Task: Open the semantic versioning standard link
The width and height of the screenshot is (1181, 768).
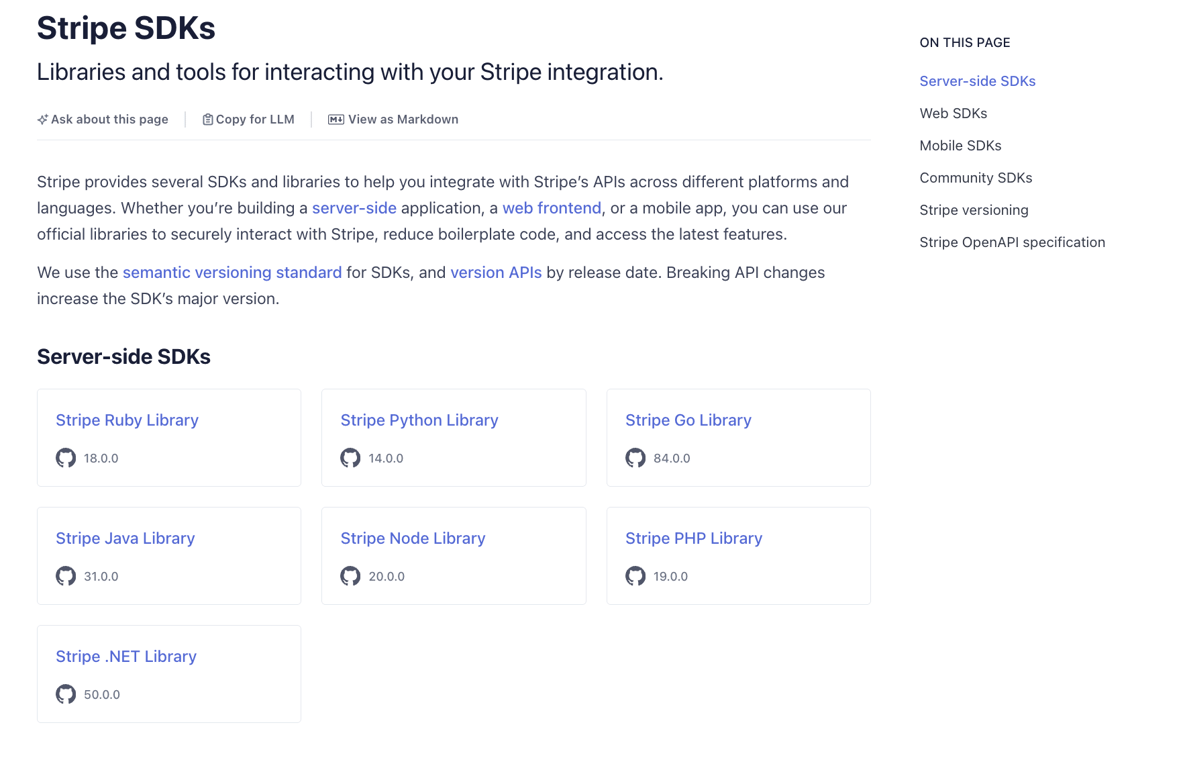Action: point(232,272)
